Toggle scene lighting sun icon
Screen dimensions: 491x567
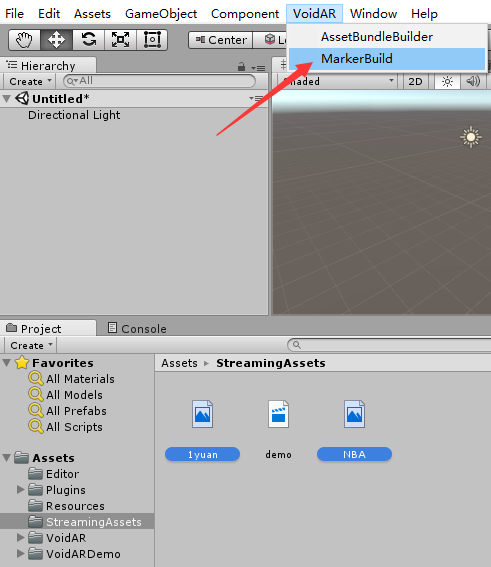point(447,82)
